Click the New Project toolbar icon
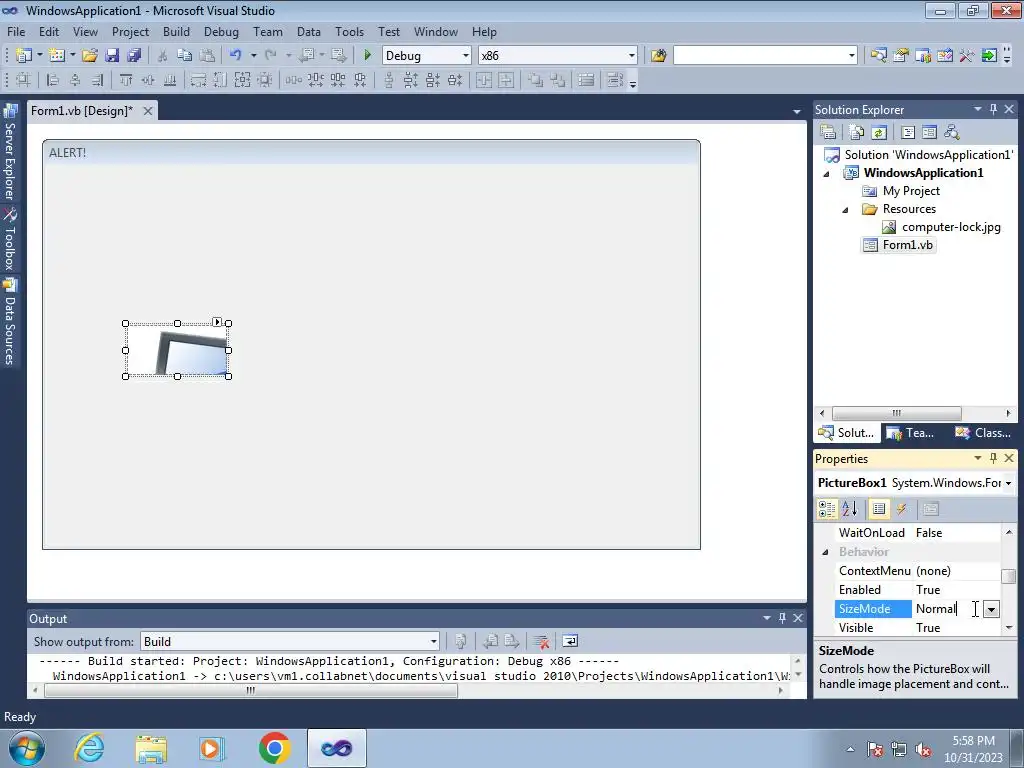The height and width of the screenshot is (768, 1024). [23, 56]
